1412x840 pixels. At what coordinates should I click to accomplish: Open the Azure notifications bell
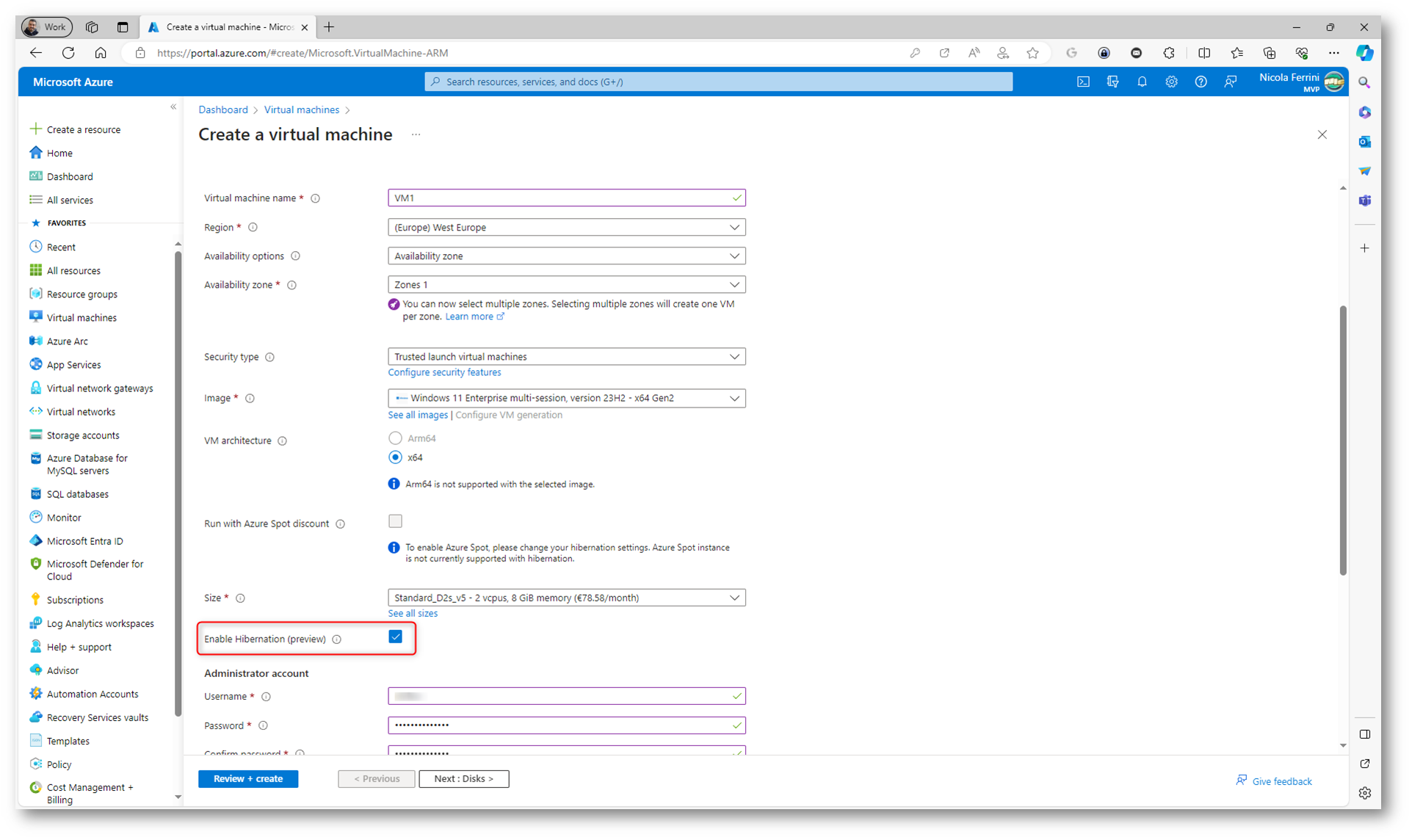pyautogui.click(x=1142, y=82)
